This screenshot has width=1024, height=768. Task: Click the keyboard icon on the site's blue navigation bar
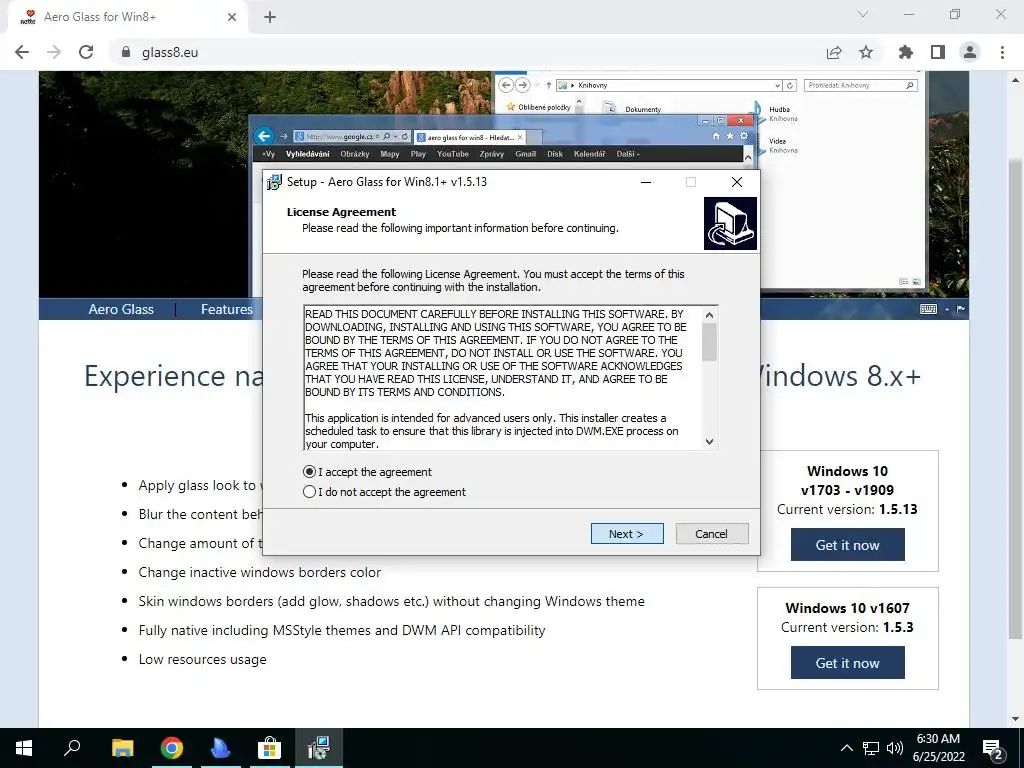tap(928, 309)
